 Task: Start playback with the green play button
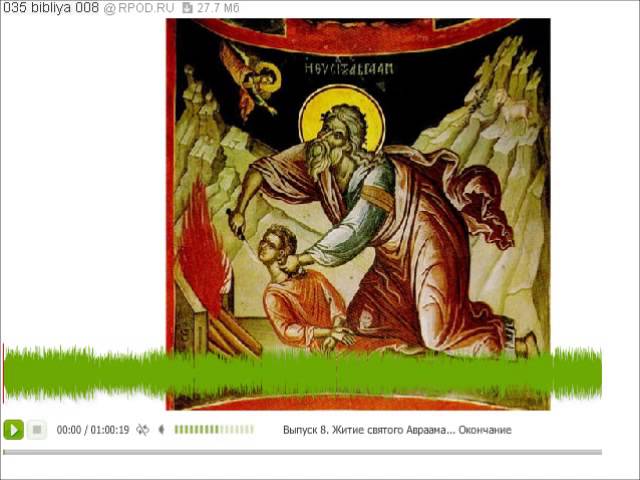click(13, 430)
